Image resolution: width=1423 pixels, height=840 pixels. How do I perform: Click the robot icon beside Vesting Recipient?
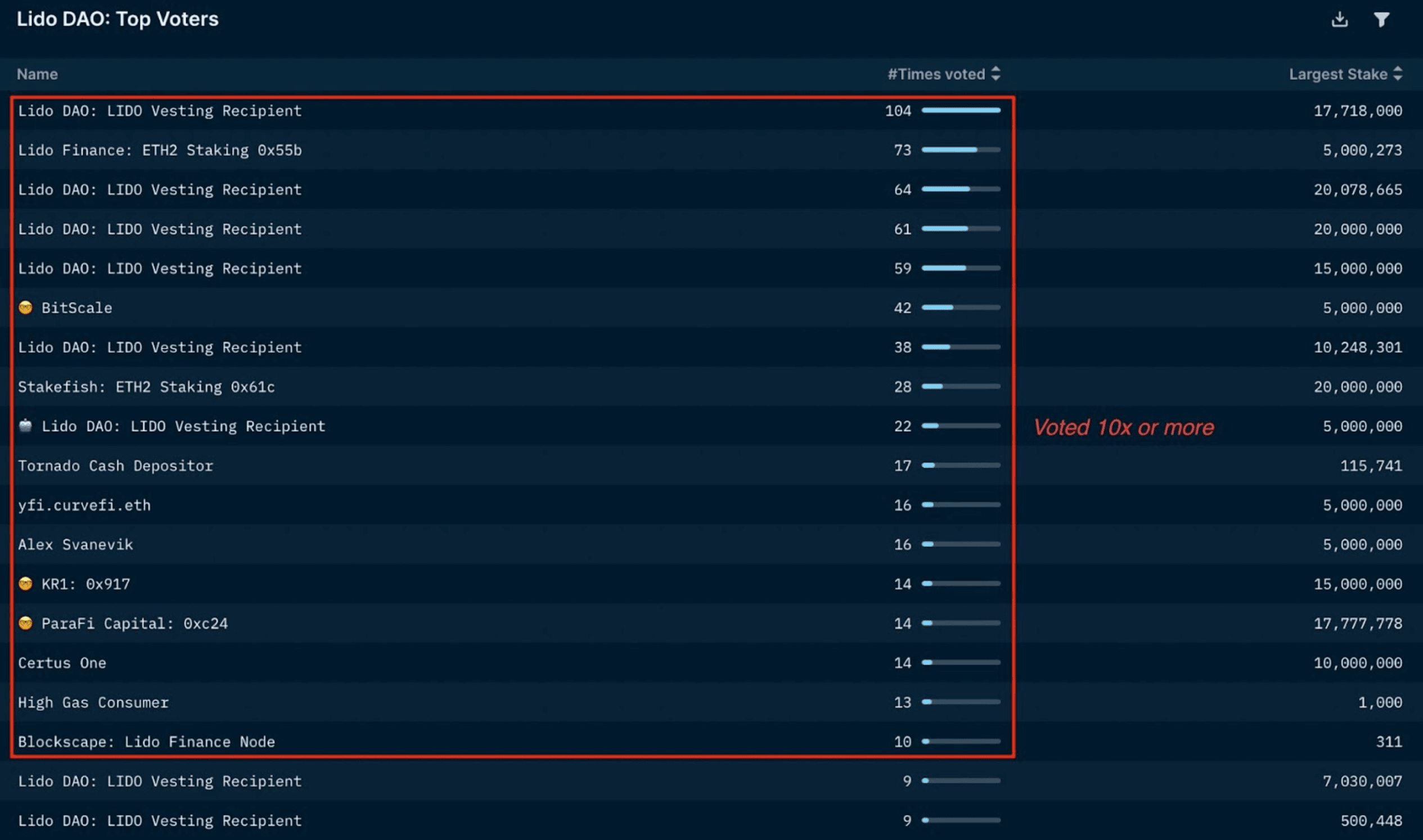25,426
